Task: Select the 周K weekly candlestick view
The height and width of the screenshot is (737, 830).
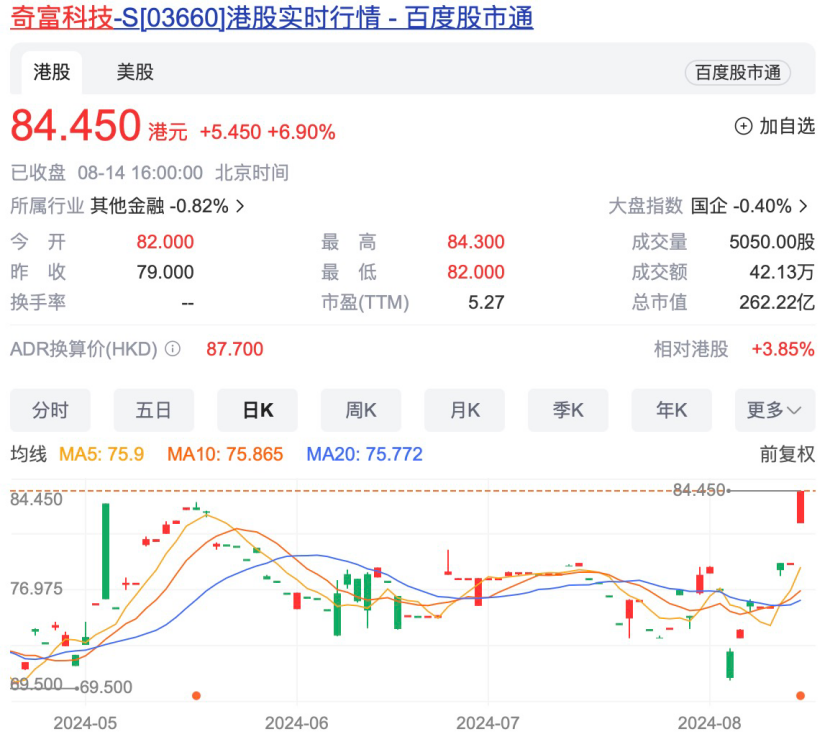Action: click(360, 410)
